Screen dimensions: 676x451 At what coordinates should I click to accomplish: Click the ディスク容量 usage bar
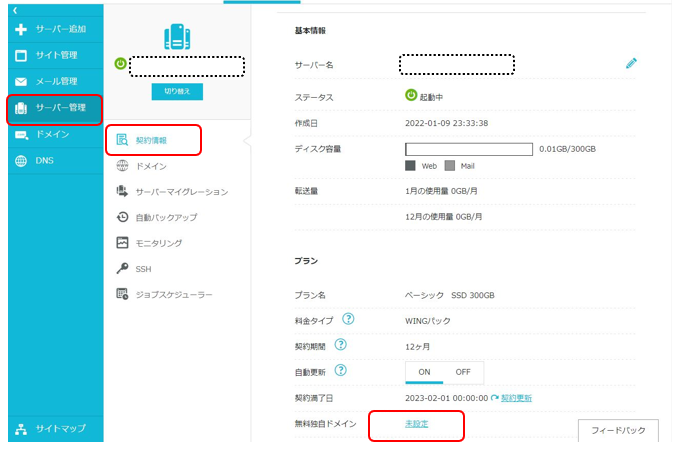469,149
